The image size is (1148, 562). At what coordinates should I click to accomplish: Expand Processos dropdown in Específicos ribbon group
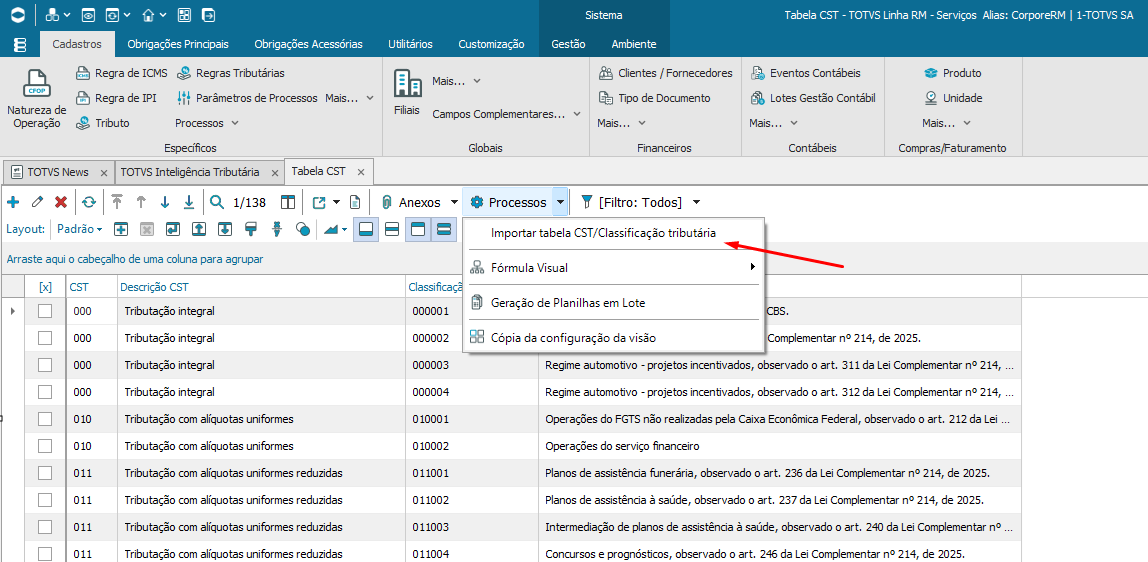207,123
